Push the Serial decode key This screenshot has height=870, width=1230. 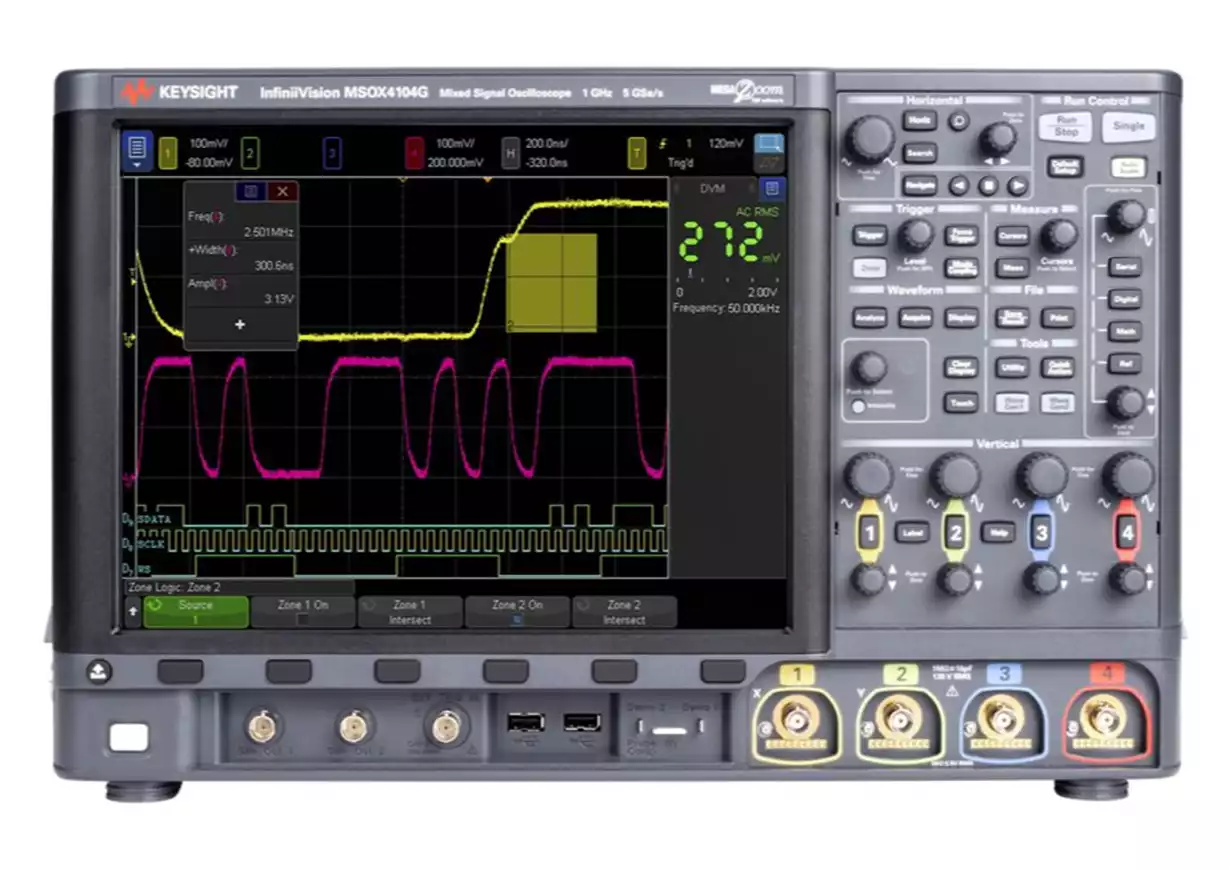1124,267
